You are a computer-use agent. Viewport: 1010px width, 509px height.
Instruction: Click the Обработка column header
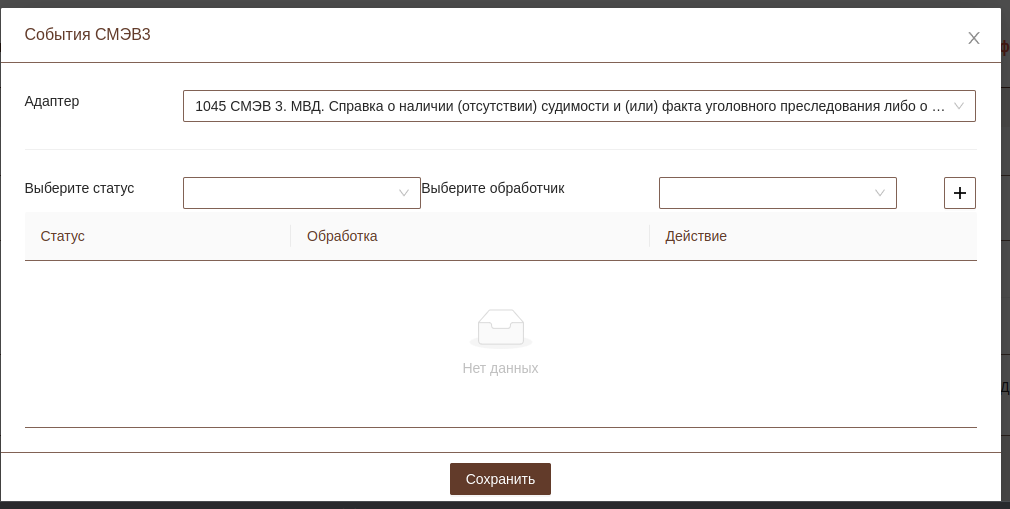[x=342, y=236]
